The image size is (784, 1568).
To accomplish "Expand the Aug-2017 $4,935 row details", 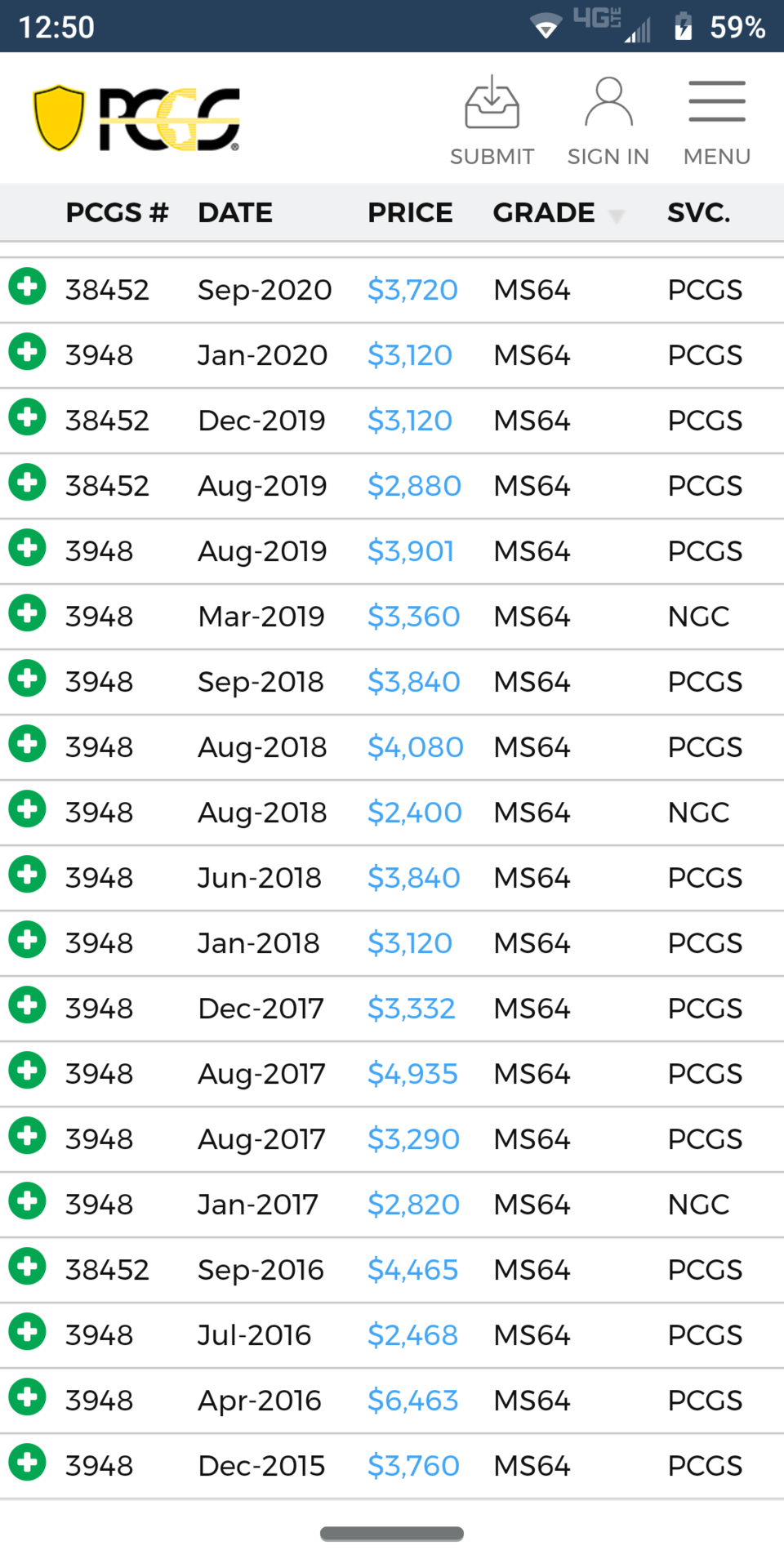I will (28, 1071).
